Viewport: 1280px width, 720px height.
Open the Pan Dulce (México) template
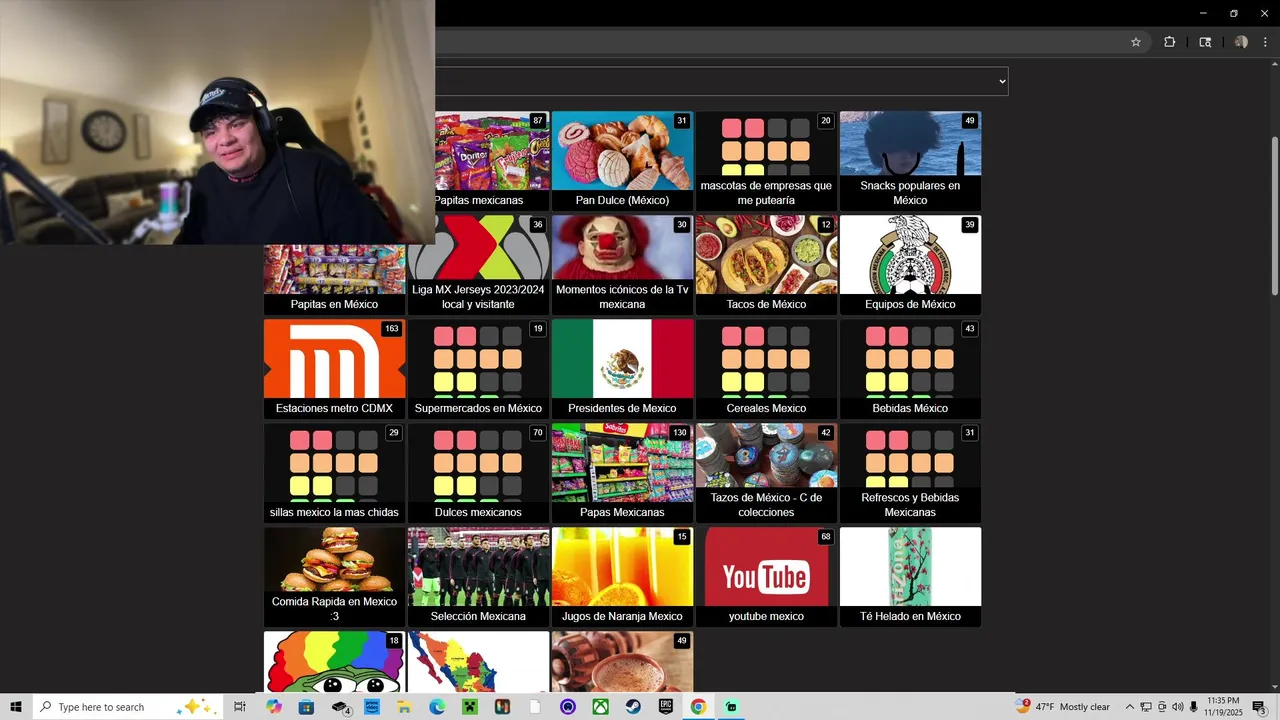point(622,160)
